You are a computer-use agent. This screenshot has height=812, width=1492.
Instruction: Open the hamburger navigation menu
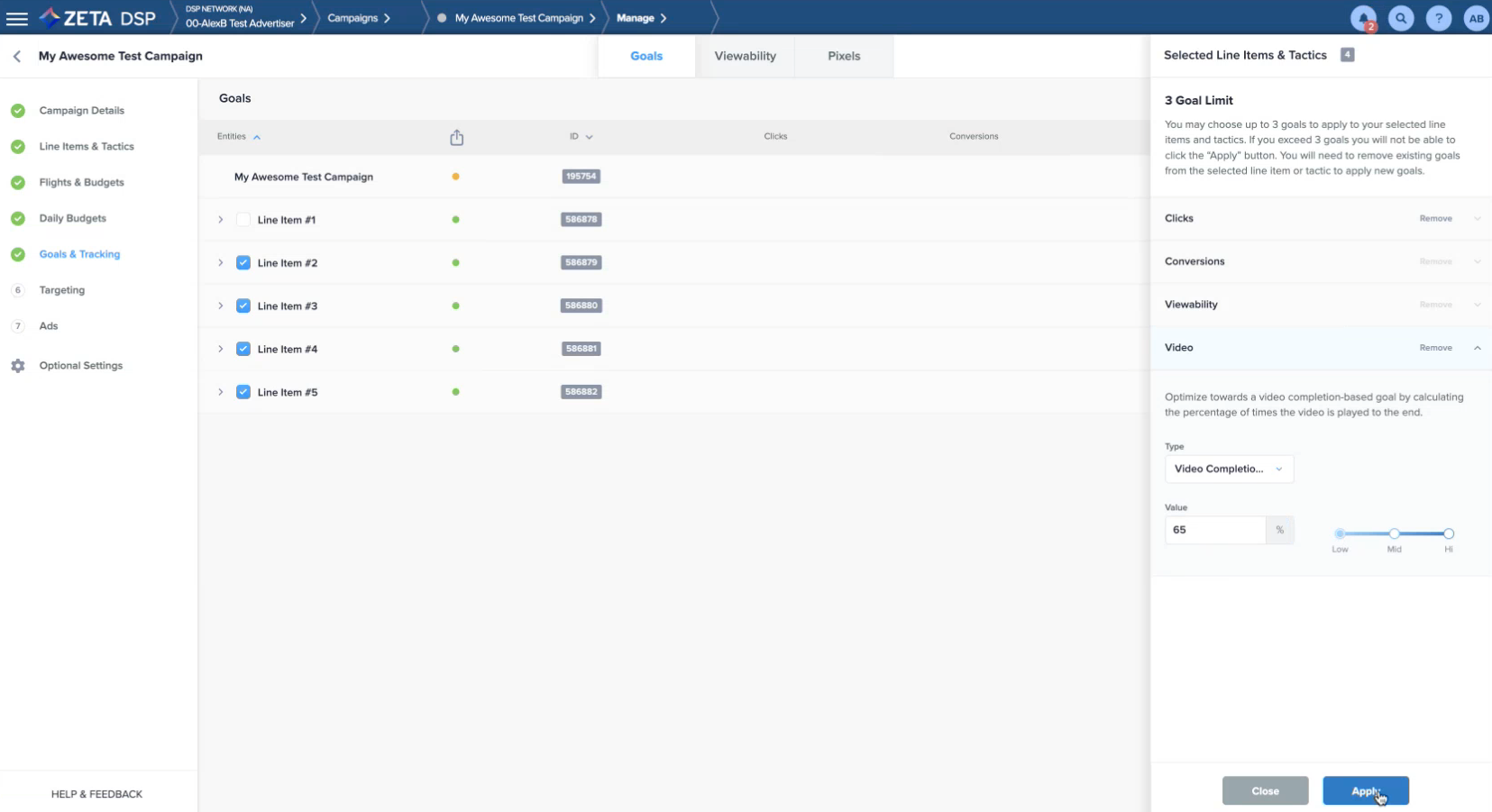tap(17, 18)
